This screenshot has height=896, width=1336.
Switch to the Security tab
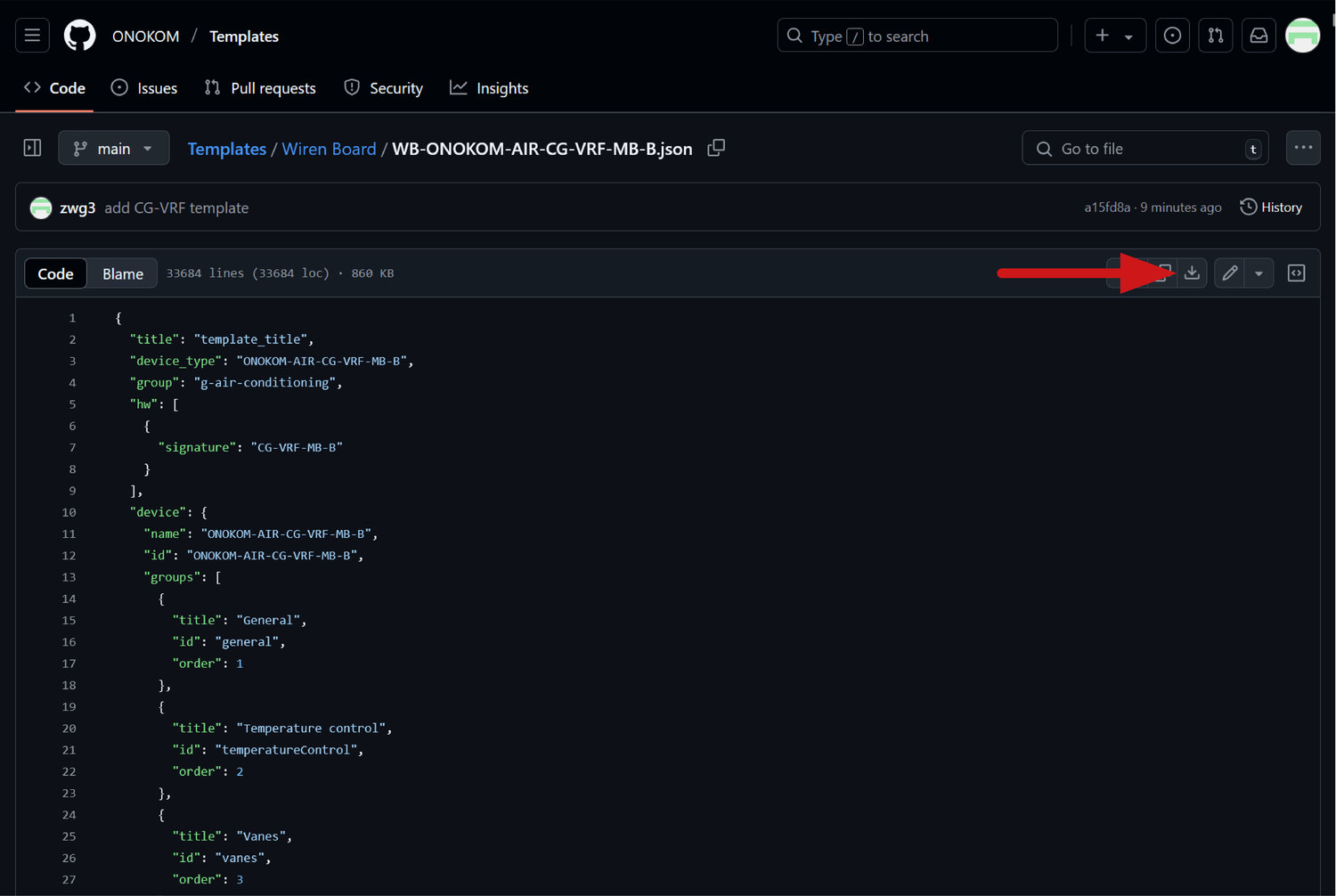[x=384, y=88]
